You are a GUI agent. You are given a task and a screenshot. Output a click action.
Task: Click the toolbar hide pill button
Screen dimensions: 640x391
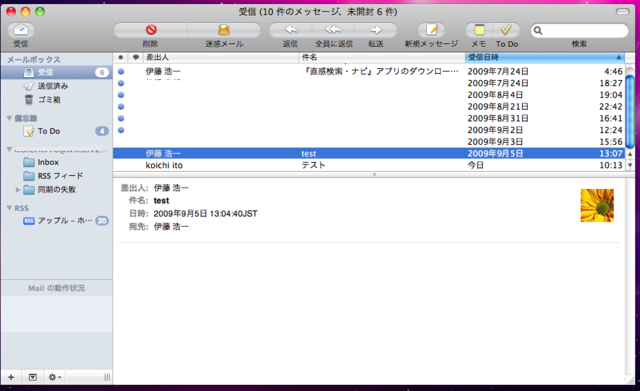[622, 11]
